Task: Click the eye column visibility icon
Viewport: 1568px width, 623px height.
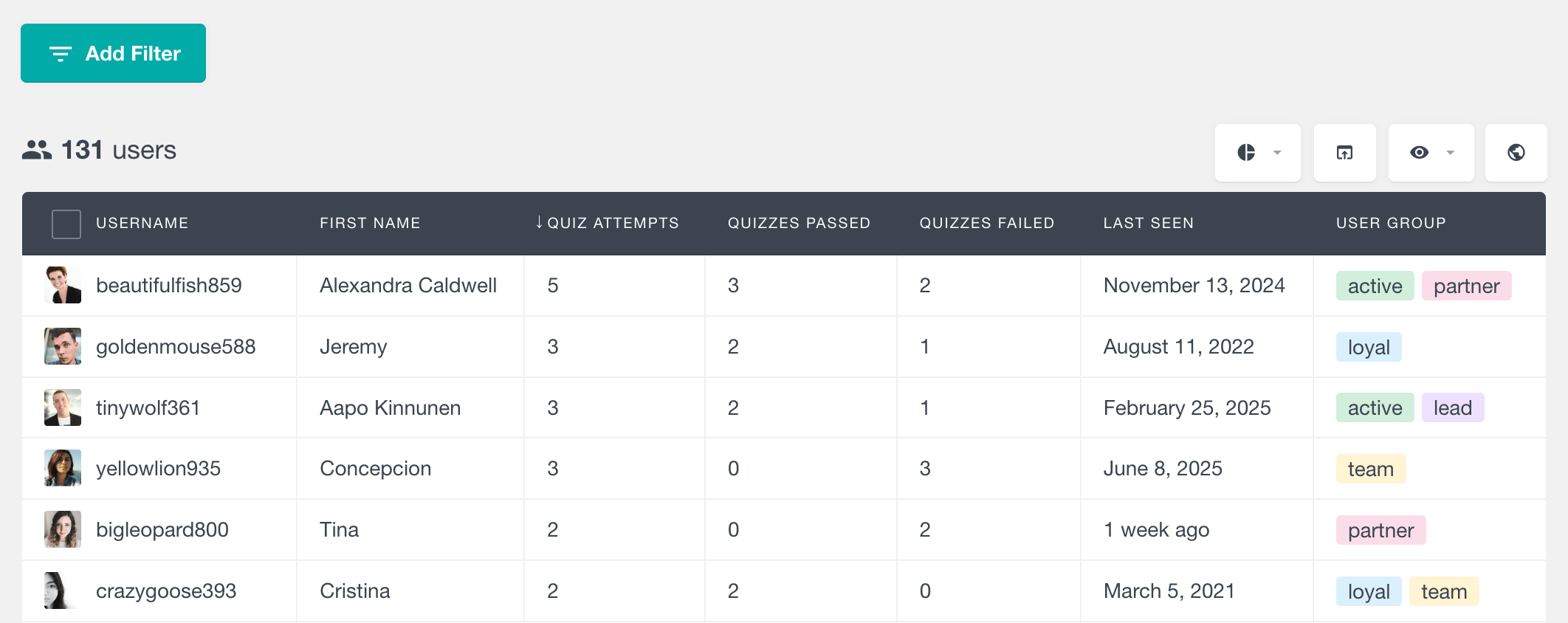Action: tap(1419, 153)
